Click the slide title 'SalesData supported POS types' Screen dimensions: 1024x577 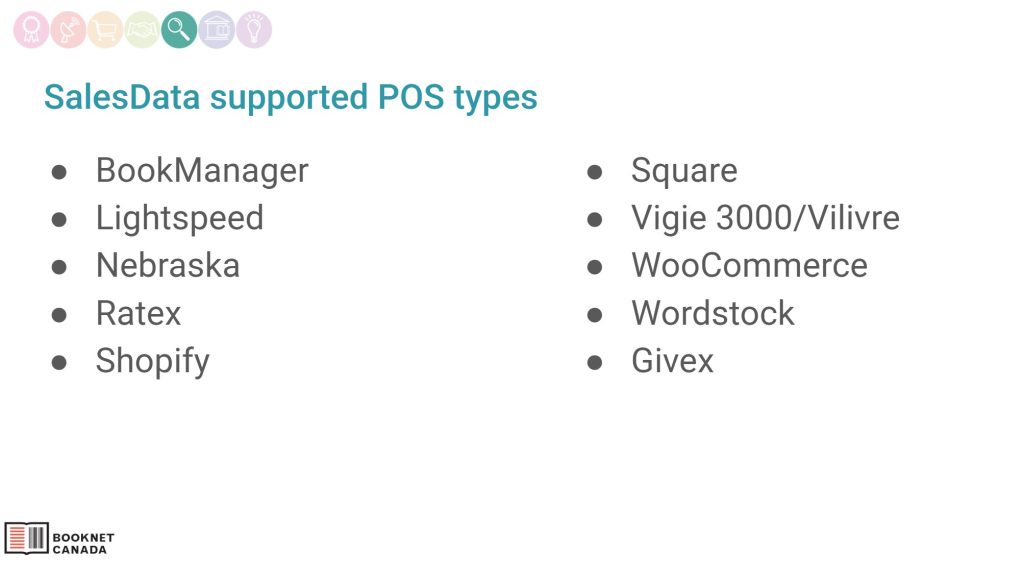(290, 97)
